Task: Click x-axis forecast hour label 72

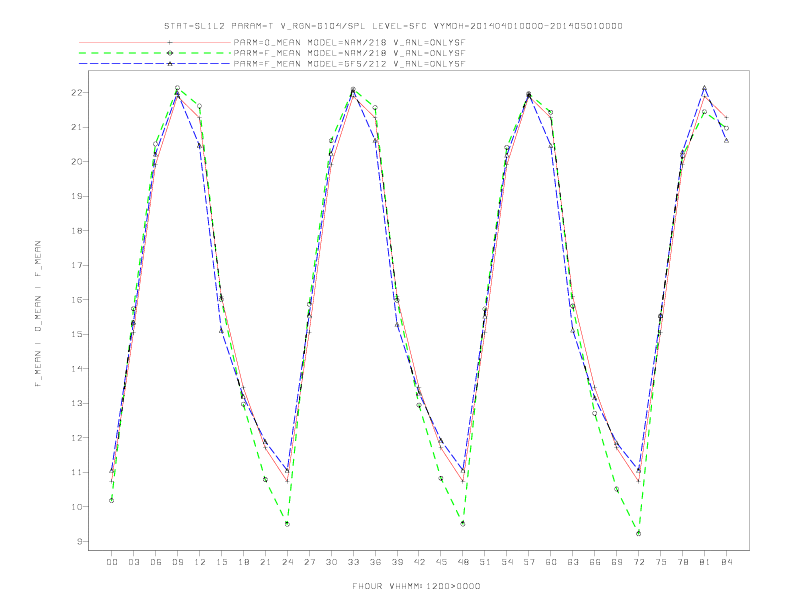Action: tap(639, 562)
